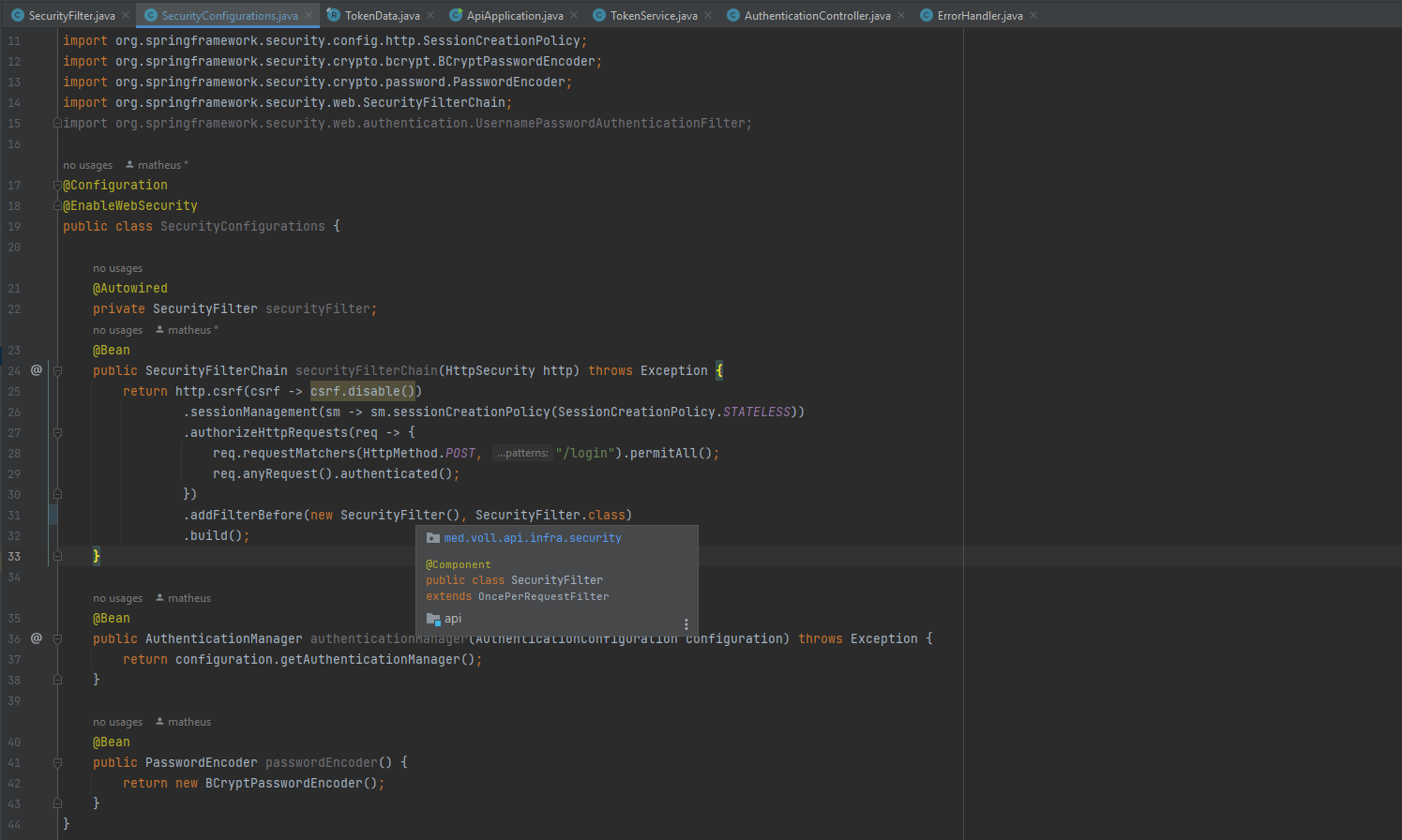
Task: Click the author icon next to matheus above line 17
Action: click(130, 165)
